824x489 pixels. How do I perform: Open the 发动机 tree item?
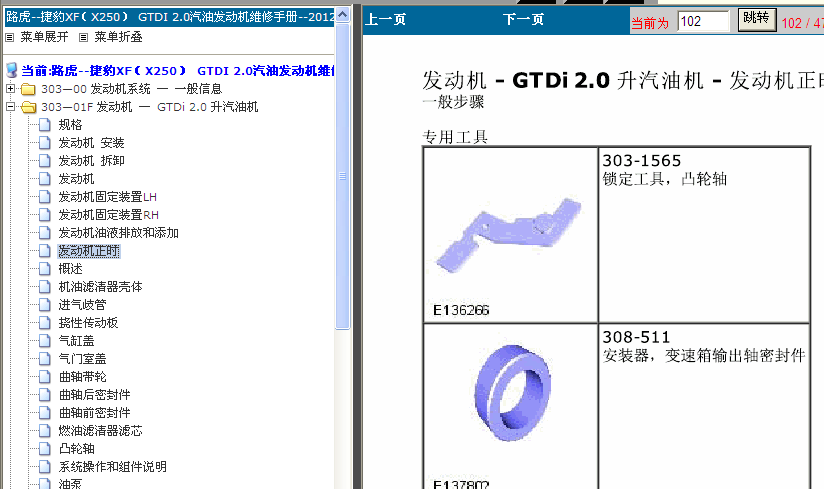point(76,179)
